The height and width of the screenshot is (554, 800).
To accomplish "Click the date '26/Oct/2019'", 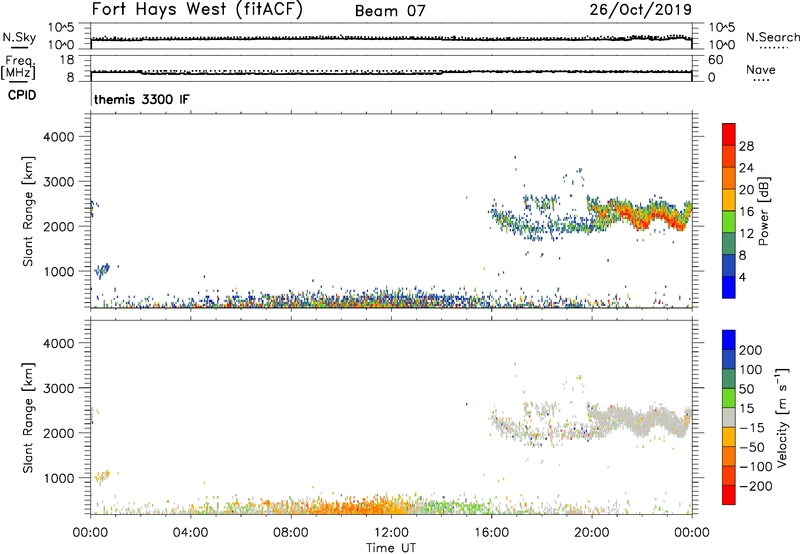I will (x=640, y=9).
